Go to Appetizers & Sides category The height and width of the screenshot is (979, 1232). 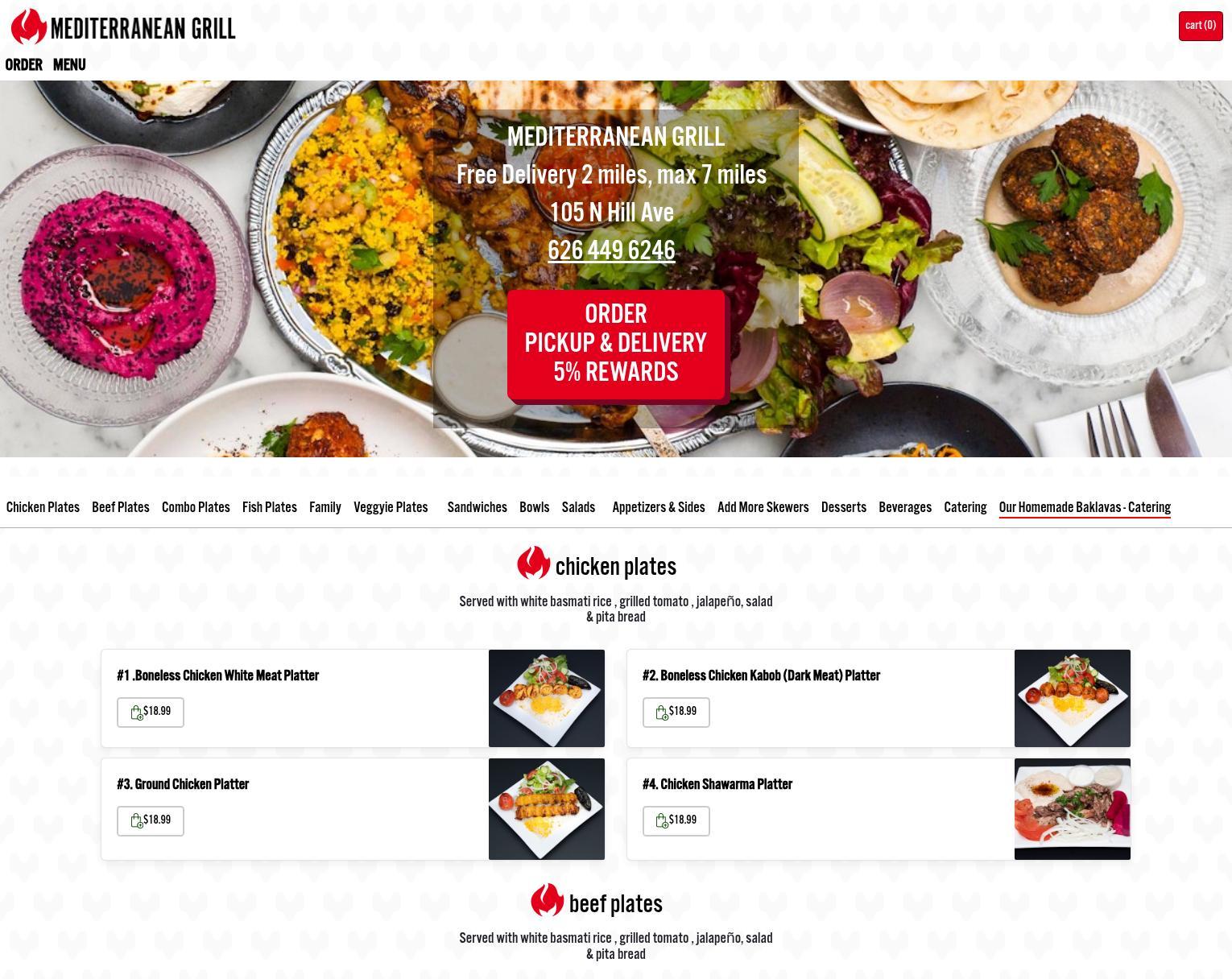click(659, 508)
